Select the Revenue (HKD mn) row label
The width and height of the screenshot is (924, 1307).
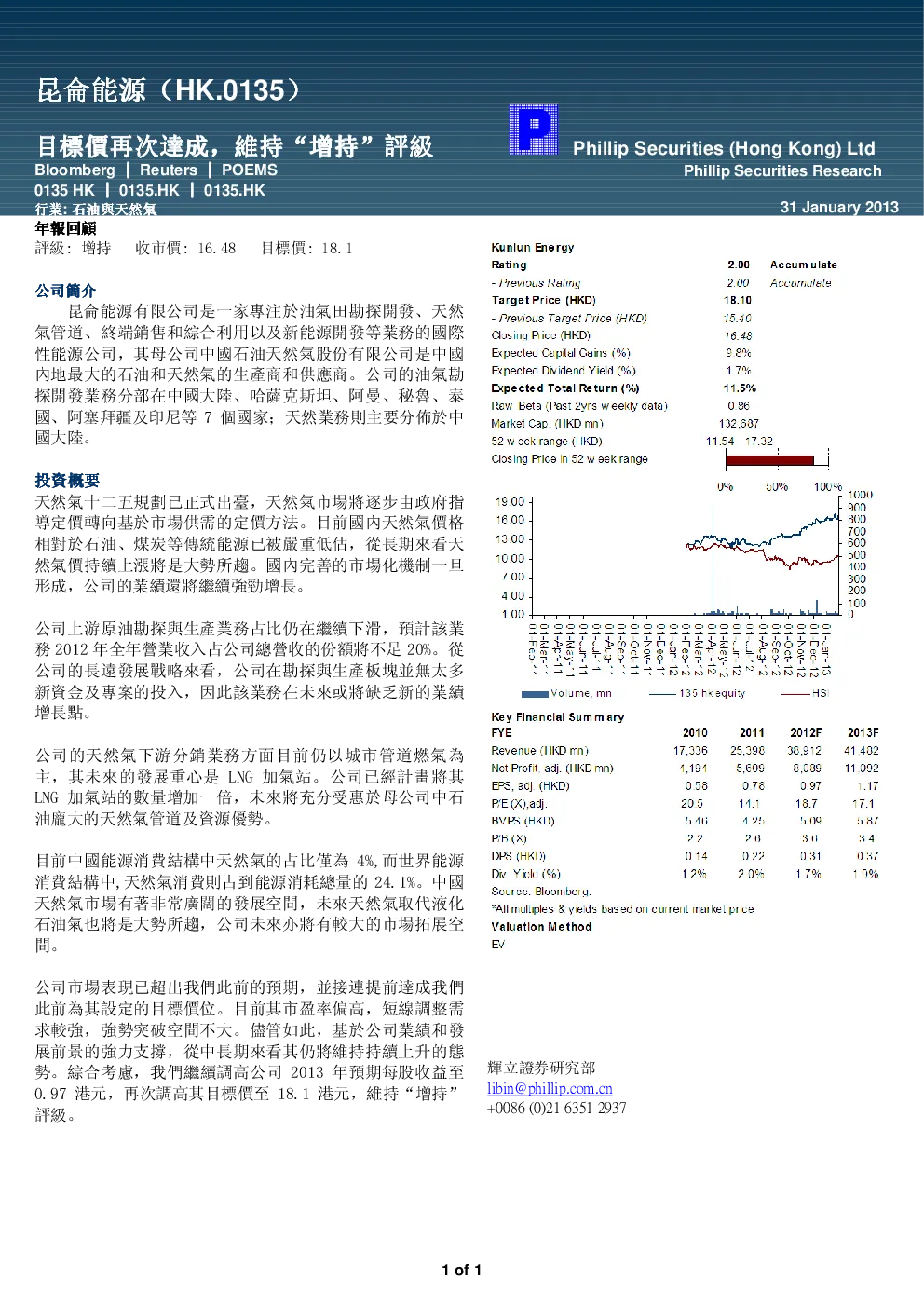(x=540, y=751)
